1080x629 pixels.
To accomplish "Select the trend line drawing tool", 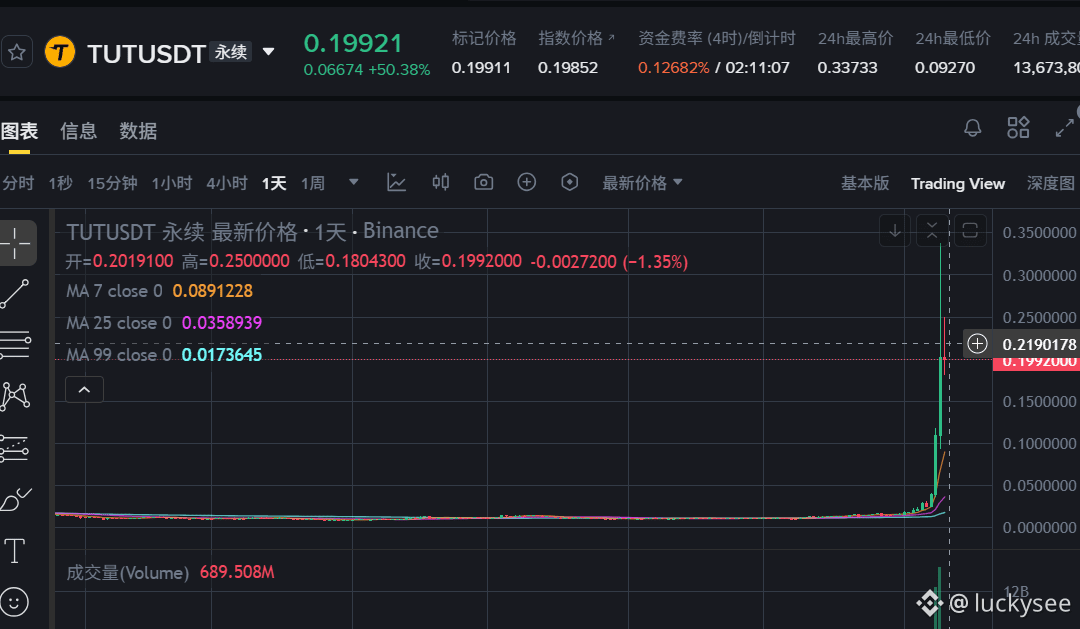I will [14, 294].
